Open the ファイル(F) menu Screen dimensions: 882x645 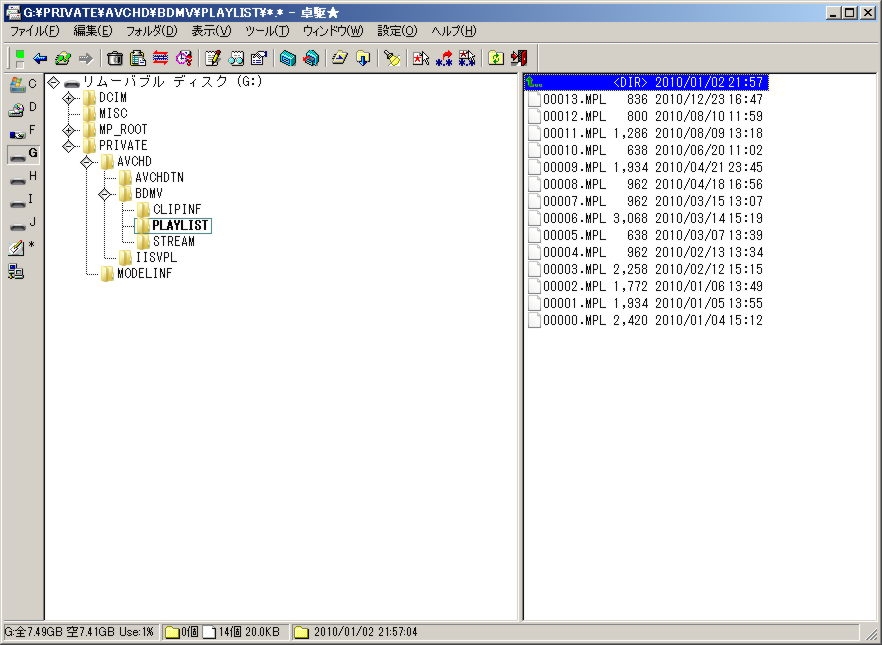(34, 31)
